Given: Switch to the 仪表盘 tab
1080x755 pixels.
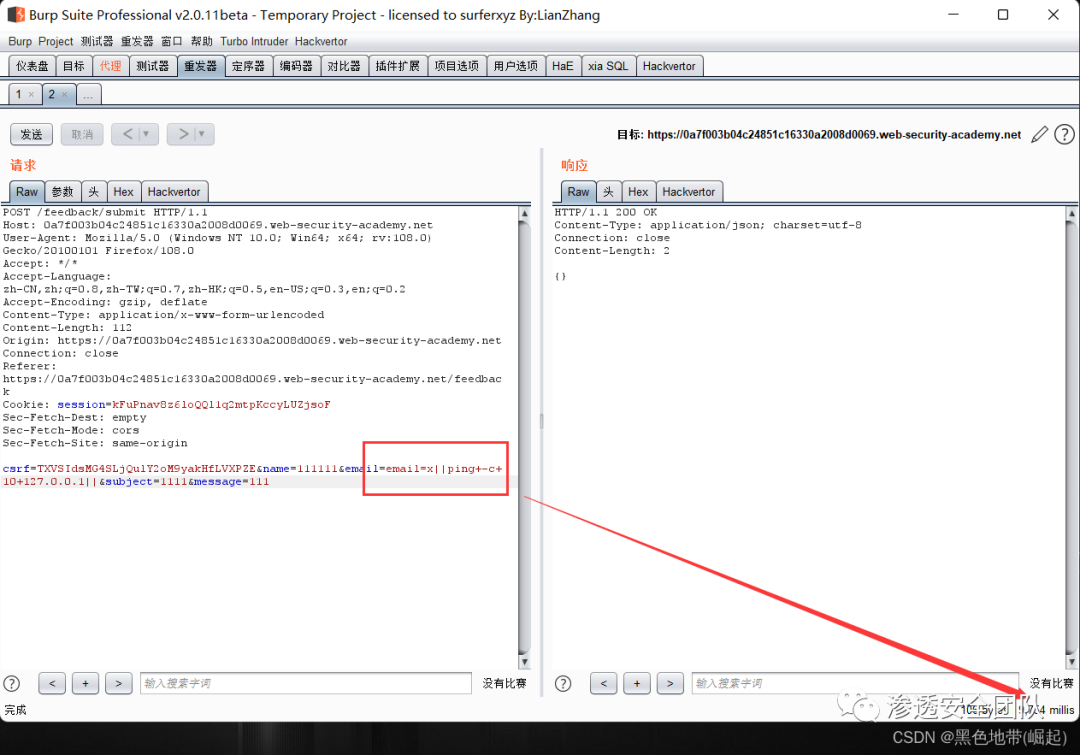Looking at the screenshot, I should 32,66.
